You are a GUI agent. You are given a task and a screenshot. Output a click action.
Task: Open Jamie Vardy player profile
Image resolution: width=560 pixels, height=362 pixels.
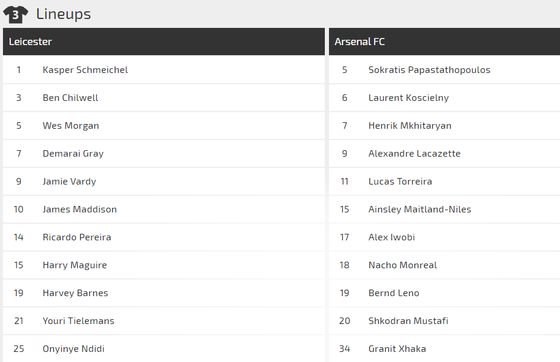click(69, 181)
